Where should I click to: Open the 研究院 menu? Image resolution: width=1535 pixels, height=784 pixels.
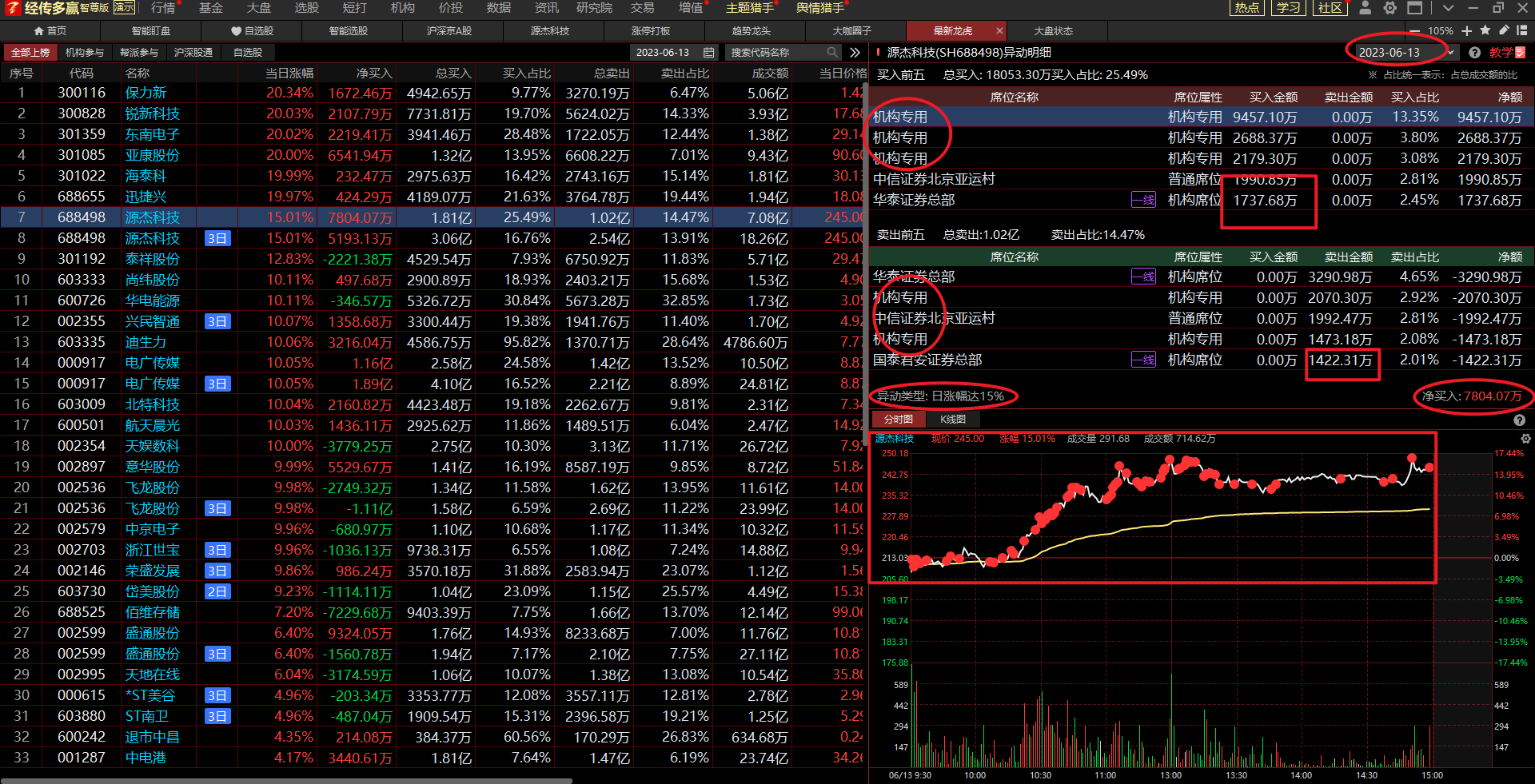pyautogui.click(x=594, y=8)
